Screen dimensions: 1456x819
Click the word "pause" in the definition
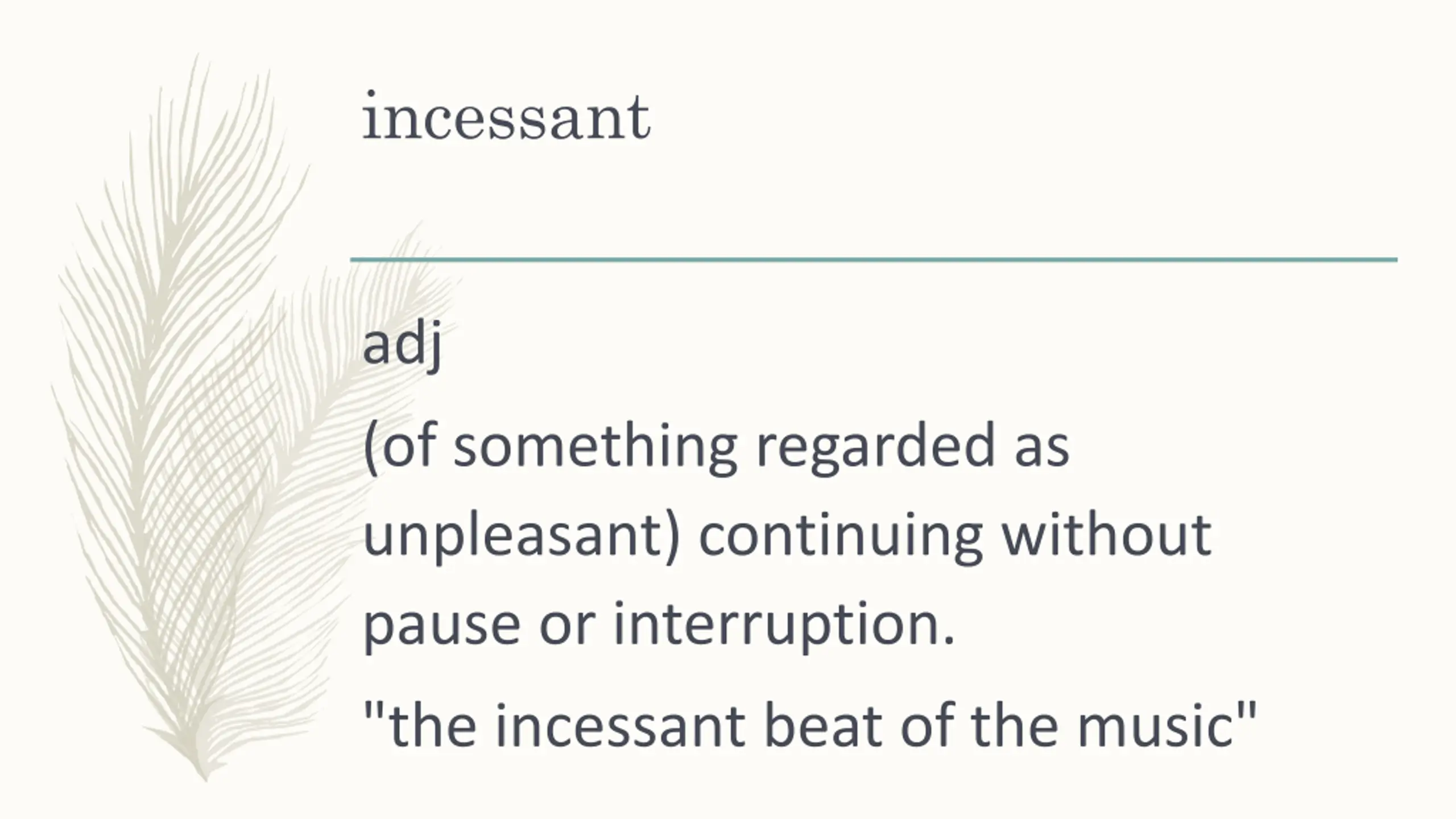[442, 626]
